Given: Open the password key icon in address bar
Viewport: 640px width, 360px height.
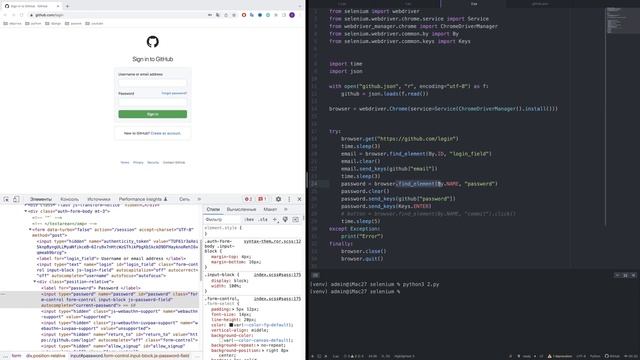Looking at the screenshot, I should [x=210, y=15].
